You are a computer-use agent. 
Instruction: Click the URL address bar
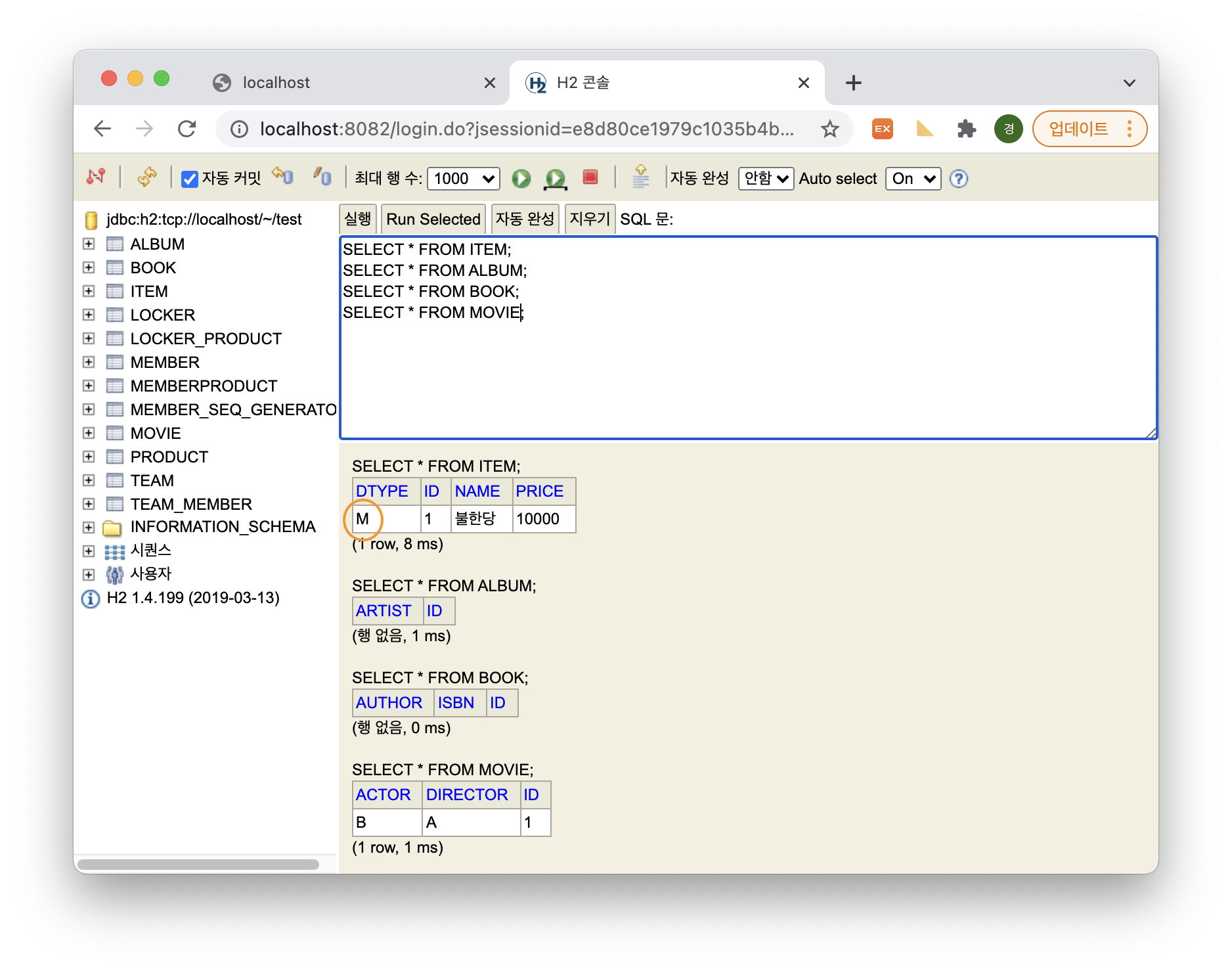pyautogui.click(x=527, y=129)
